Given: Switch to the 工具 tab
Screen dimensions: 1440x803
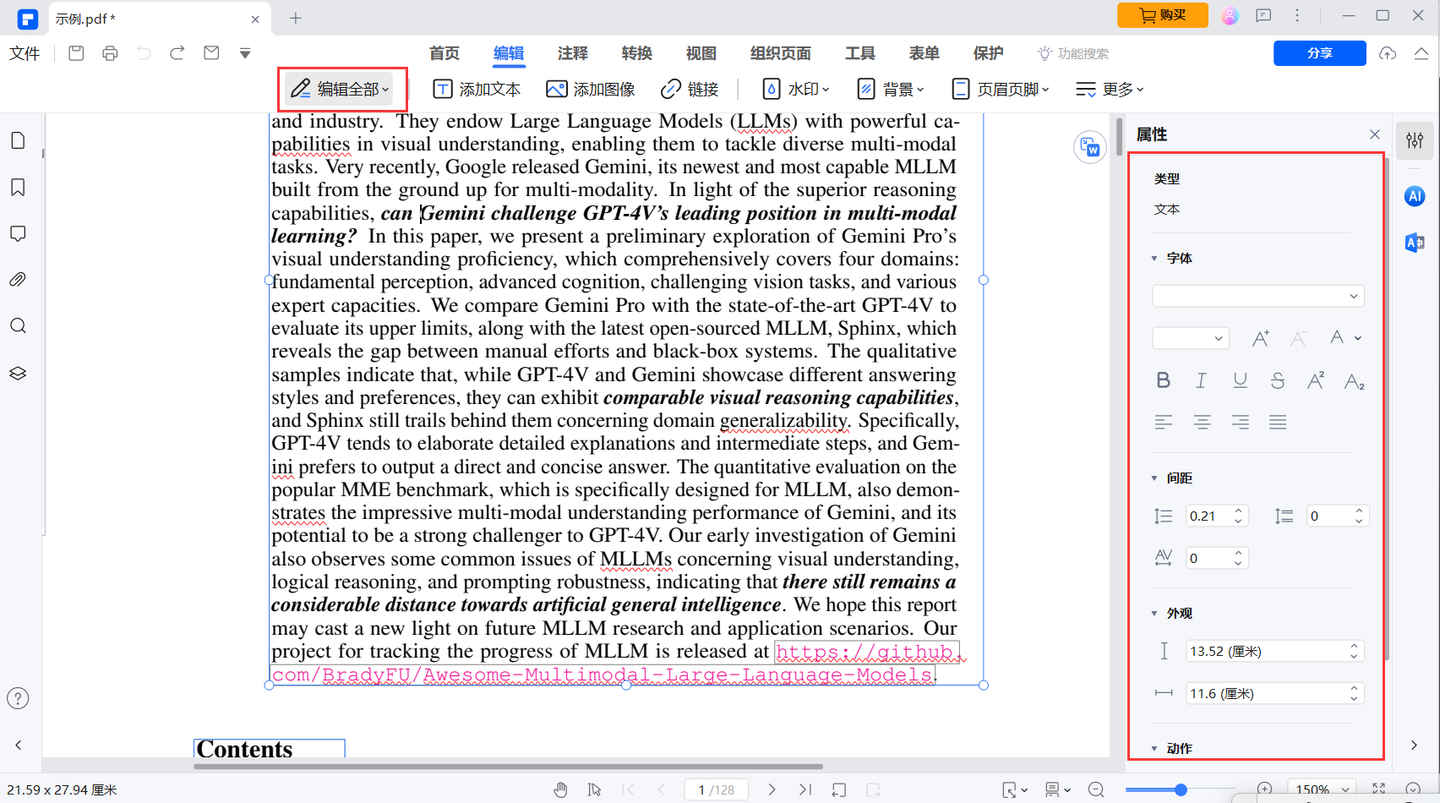Looking at the screenshot, I should coord(860,53).
